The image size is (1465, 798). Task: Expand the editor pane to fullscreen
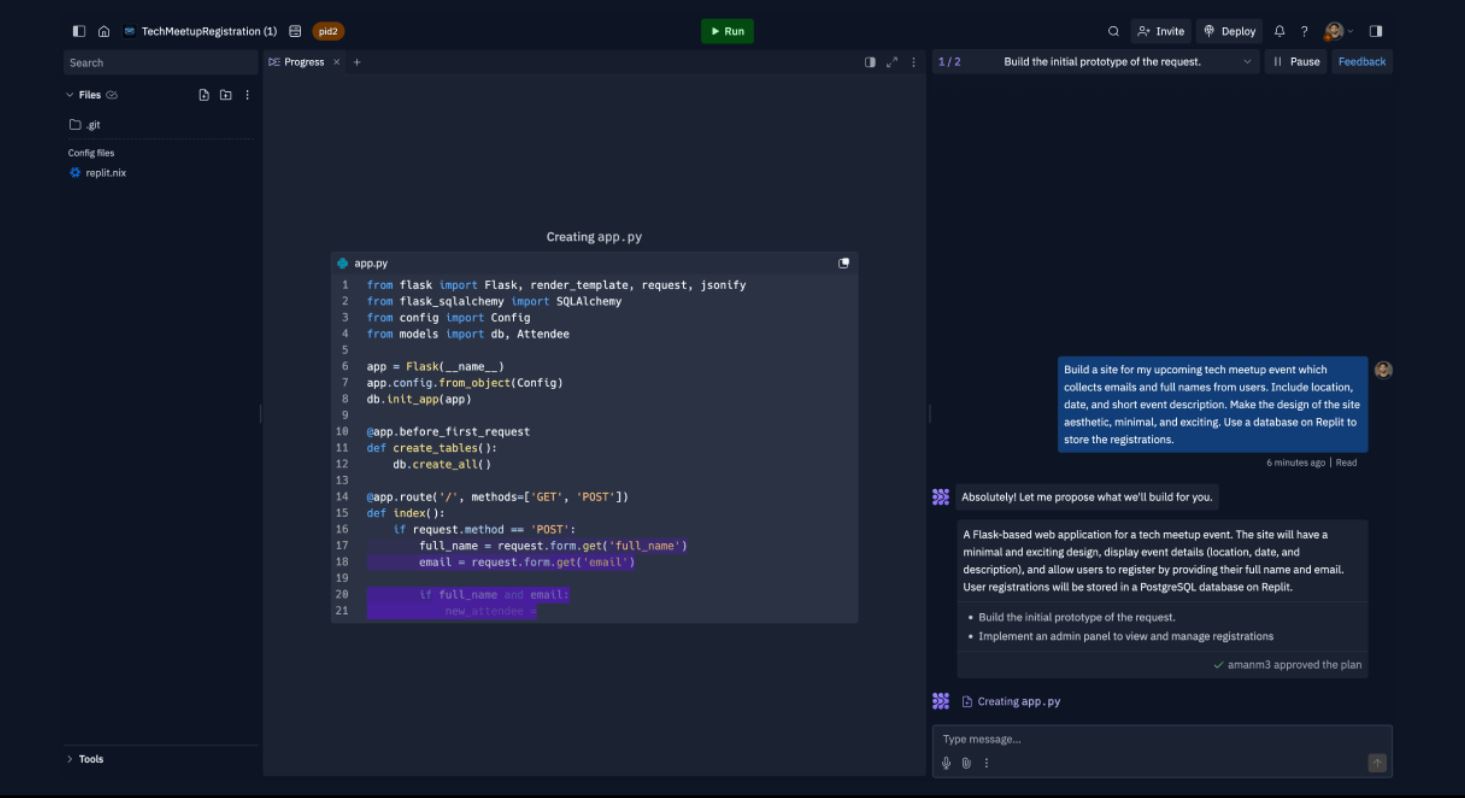892,62
